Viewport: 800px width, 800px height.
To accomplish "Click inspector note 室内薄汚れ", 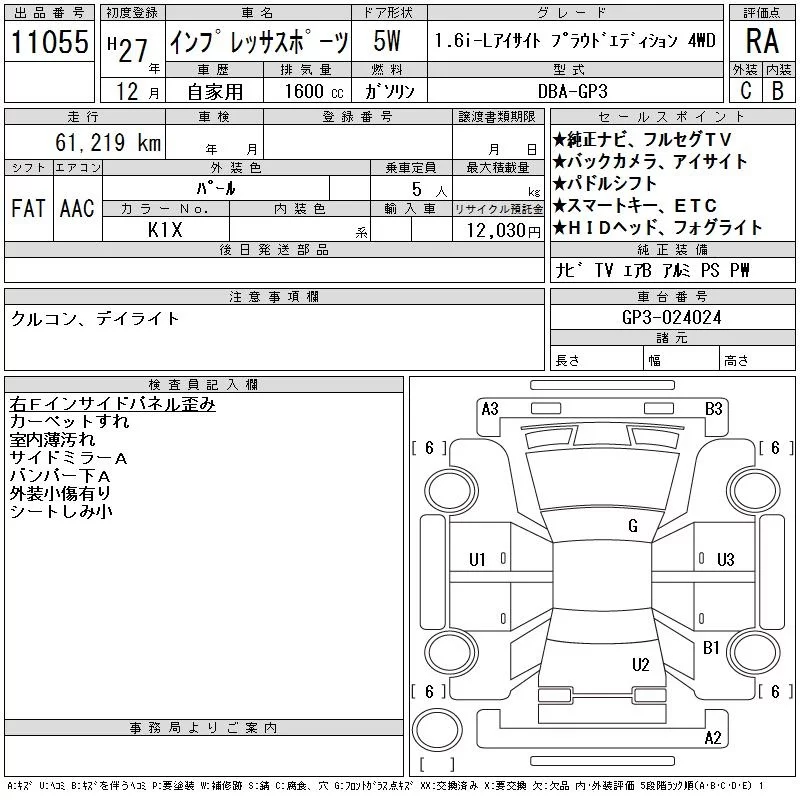I will (52, 439).
